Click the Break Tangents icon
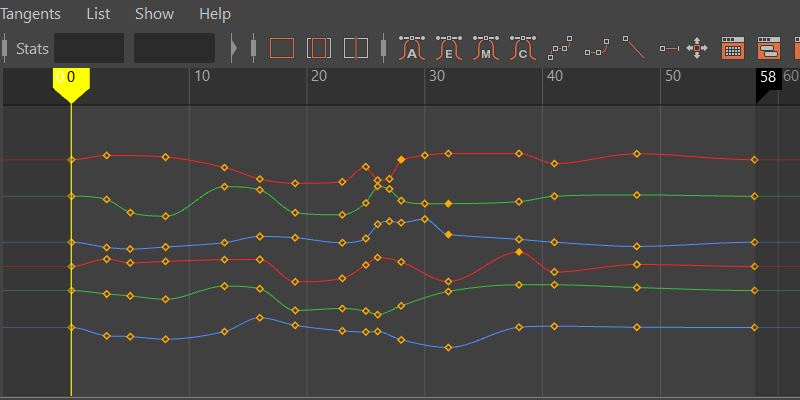The height and width of the screenshot is (400, 800). click(x=561, y=47)
